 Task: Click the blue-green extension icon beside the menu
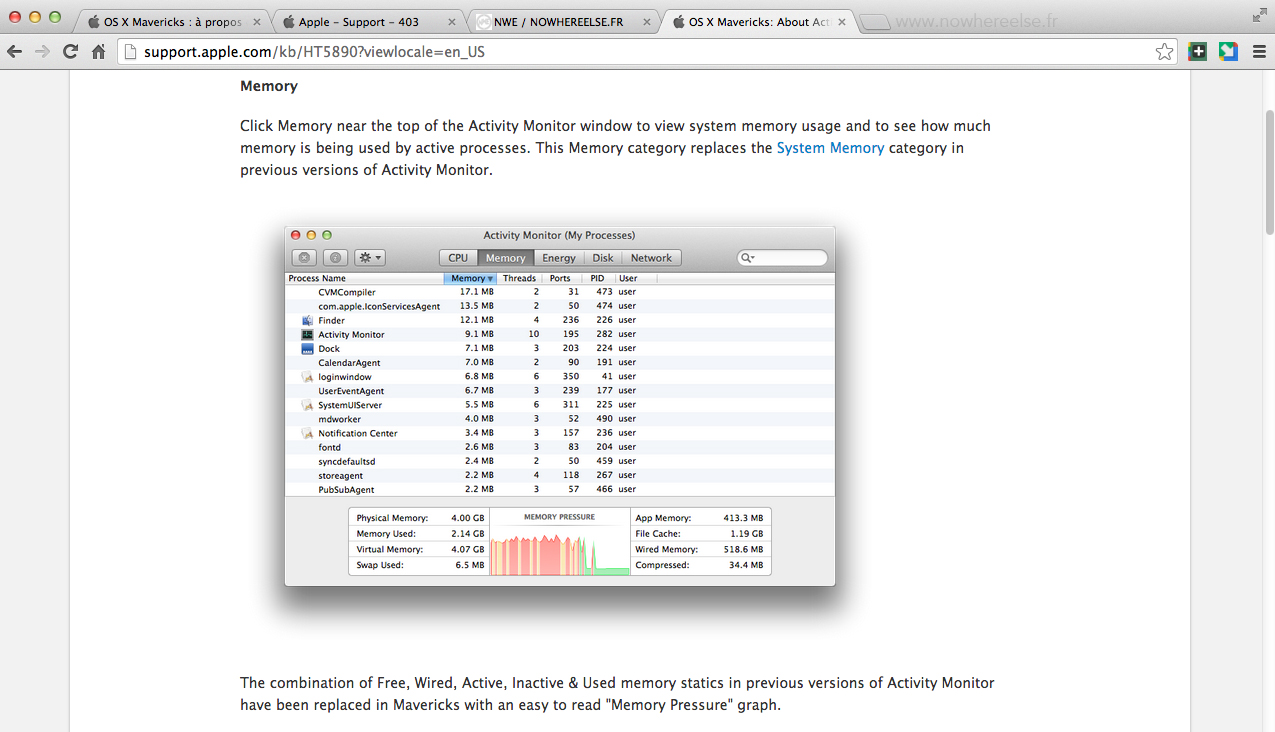(x=1228, y=52)
